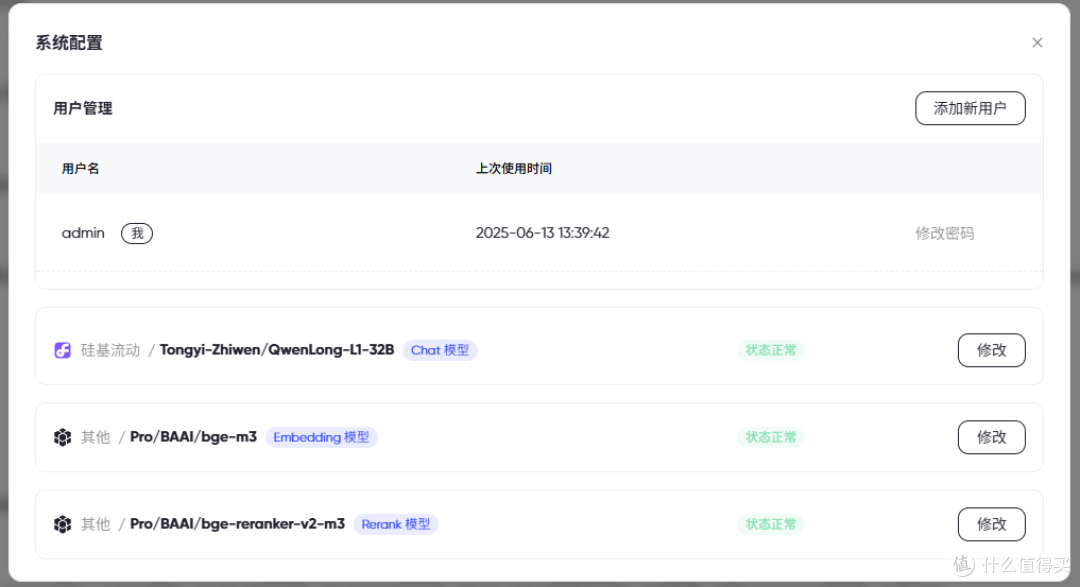This screenshot has height=587, width=1080.
Task: Click 其他 label in the reranker row
Action: pos(96,524)
